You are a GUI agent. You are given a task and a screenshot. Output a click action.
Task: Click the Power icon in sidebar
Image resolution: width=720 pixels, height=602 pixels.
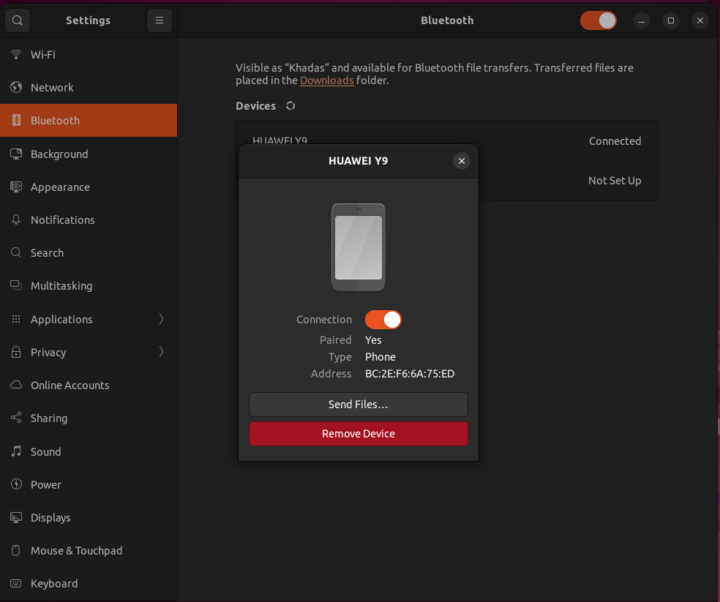16,484
